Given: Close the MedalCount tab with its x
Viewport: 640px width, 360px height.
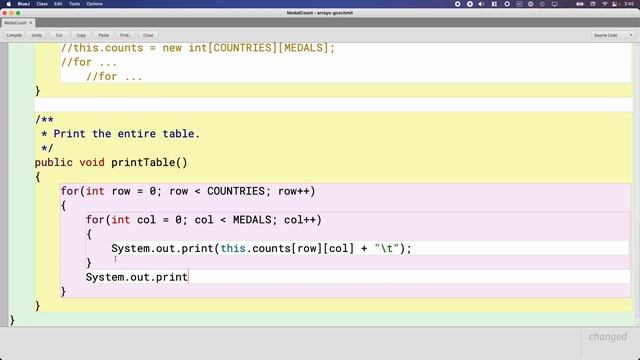Looking at the screenshot, I should [31, 23].
